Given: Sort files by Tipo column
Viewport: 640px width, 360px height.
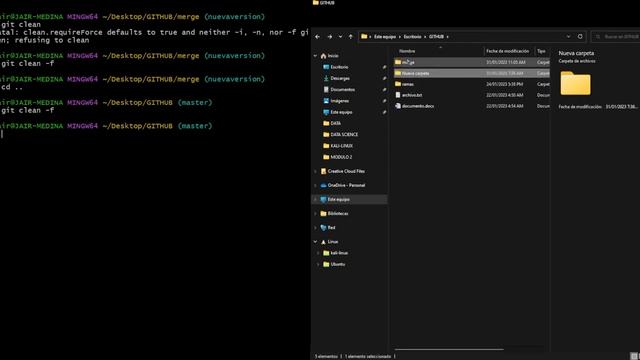Looking at the screenshot, I should coord(541,51).
